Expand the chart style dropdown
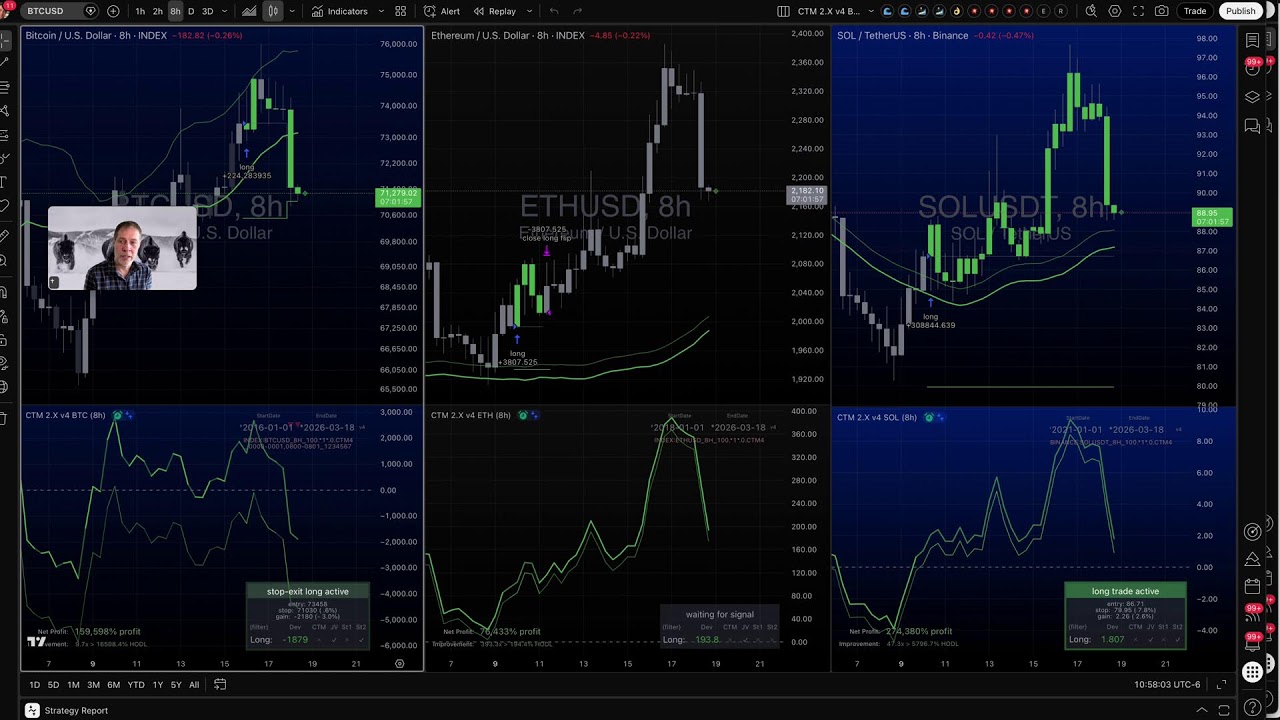 (x=291, y=11)
